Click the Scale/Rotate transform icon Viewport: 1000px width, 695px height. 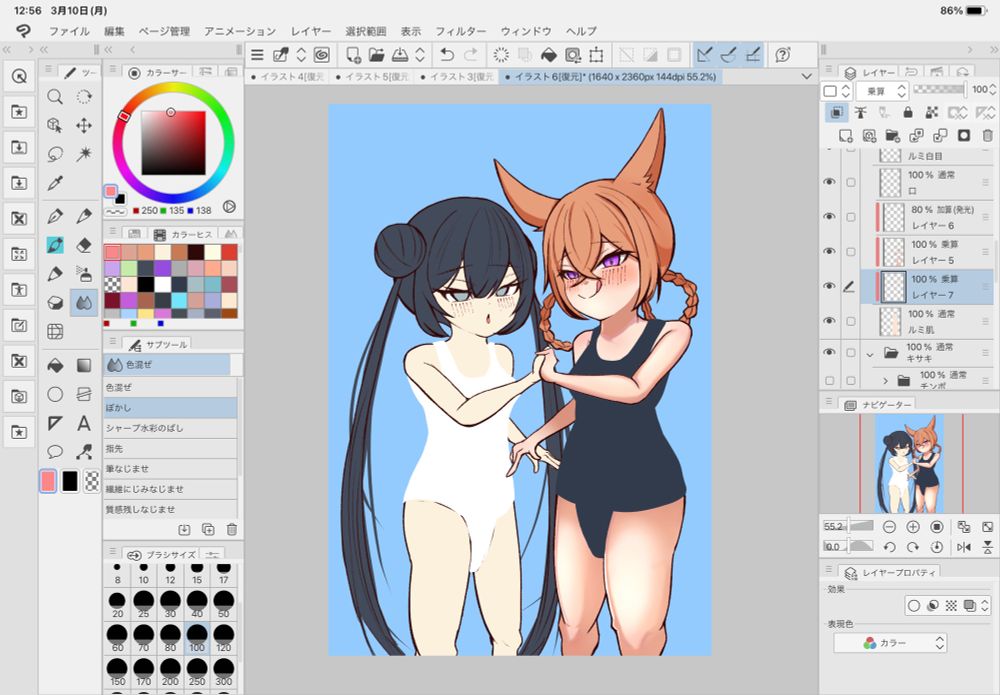tap(596, 55)
